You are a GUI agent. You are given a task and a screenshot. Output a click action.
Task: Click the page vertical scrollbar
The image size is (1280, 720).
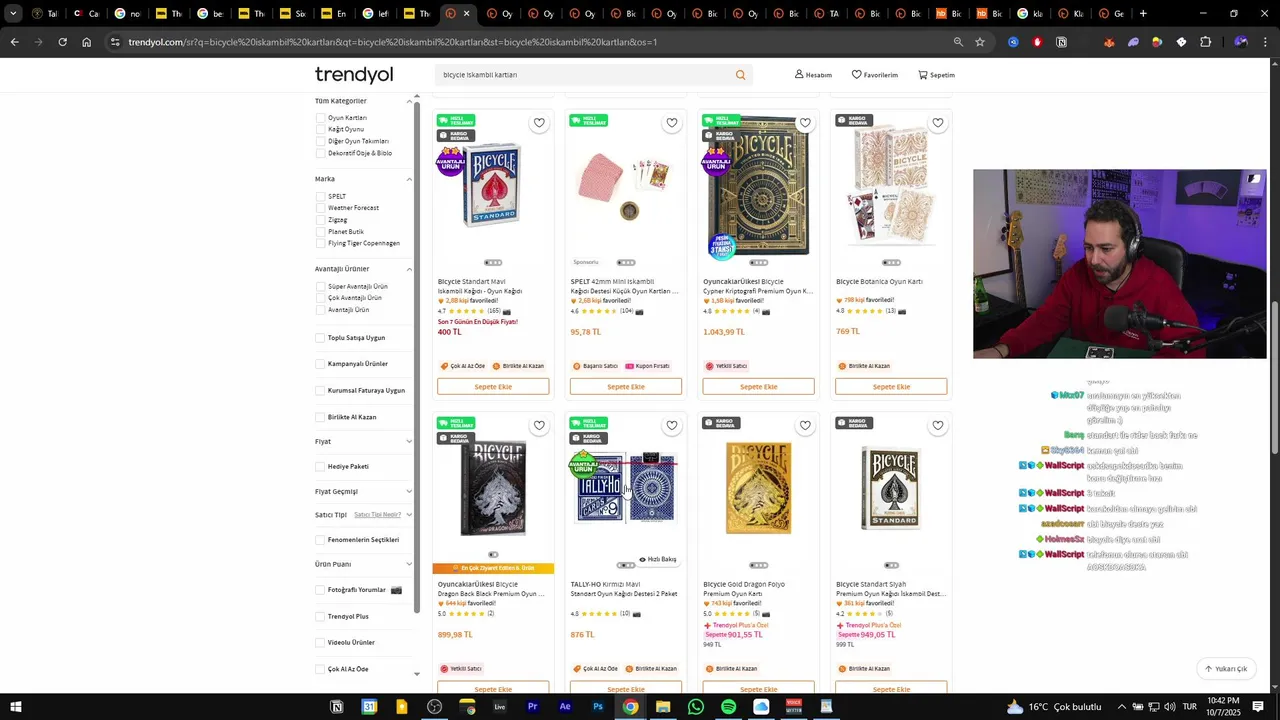point(1274,375)
